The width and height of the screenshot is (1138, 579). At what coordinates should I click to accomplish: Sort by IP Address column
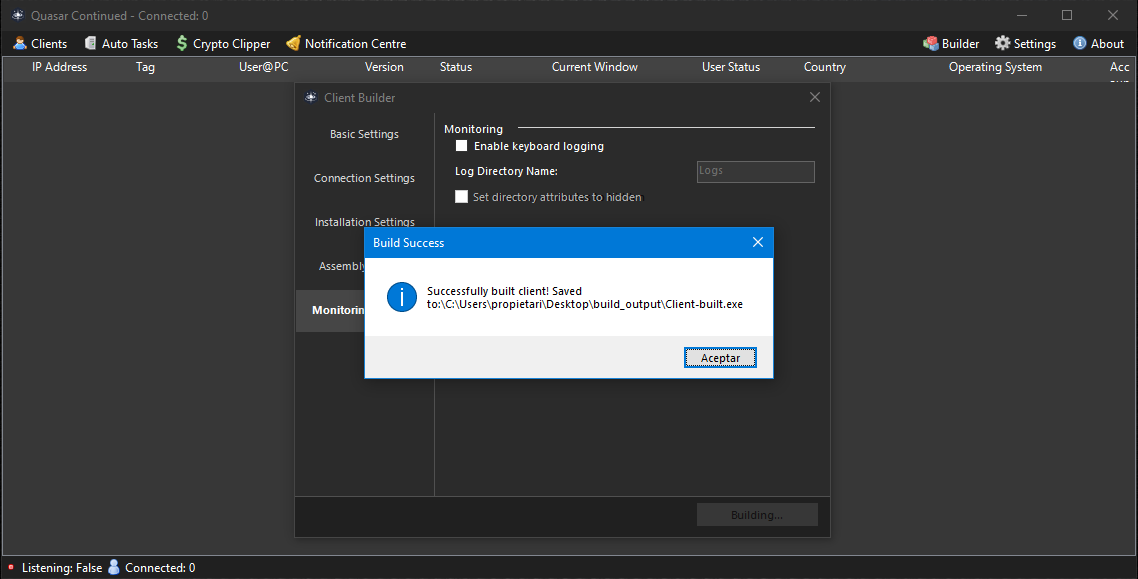coord(60,67)
